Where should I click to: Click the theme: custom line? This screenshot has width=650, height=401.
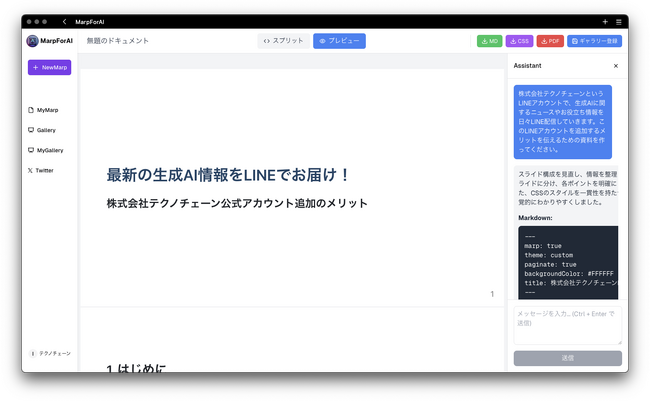(548, 255)
